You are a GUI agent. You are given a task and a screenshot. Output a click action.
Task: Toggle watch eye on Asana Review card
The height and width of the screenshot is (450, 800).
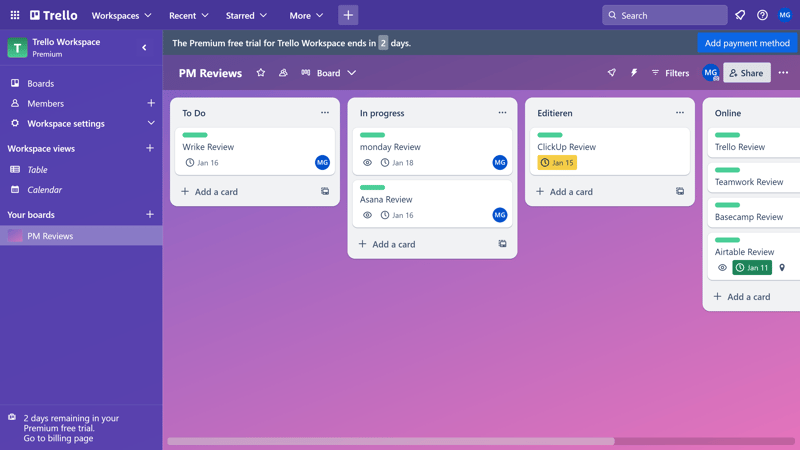(x=367, y=215)
